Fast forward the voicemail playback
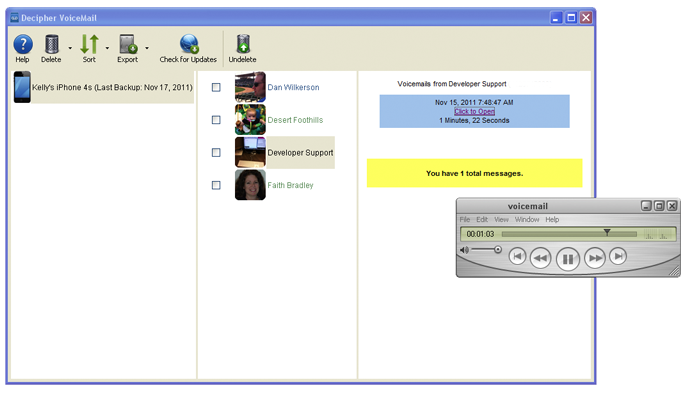 coord(595,258)
